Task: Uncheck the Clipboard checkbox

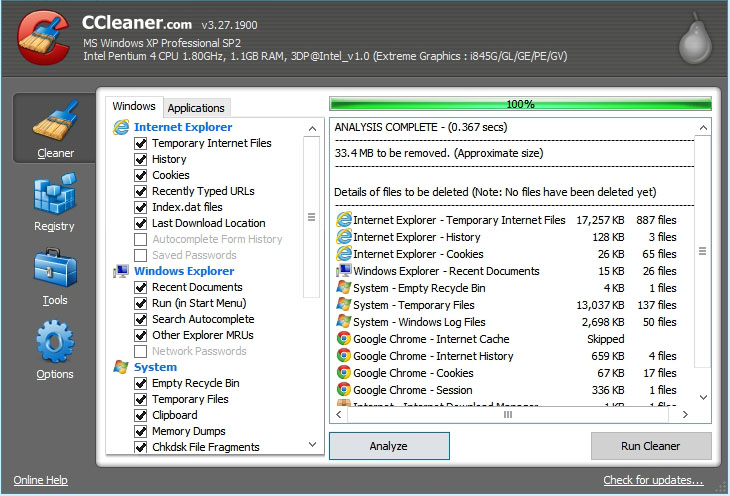Action: point(141,415)
